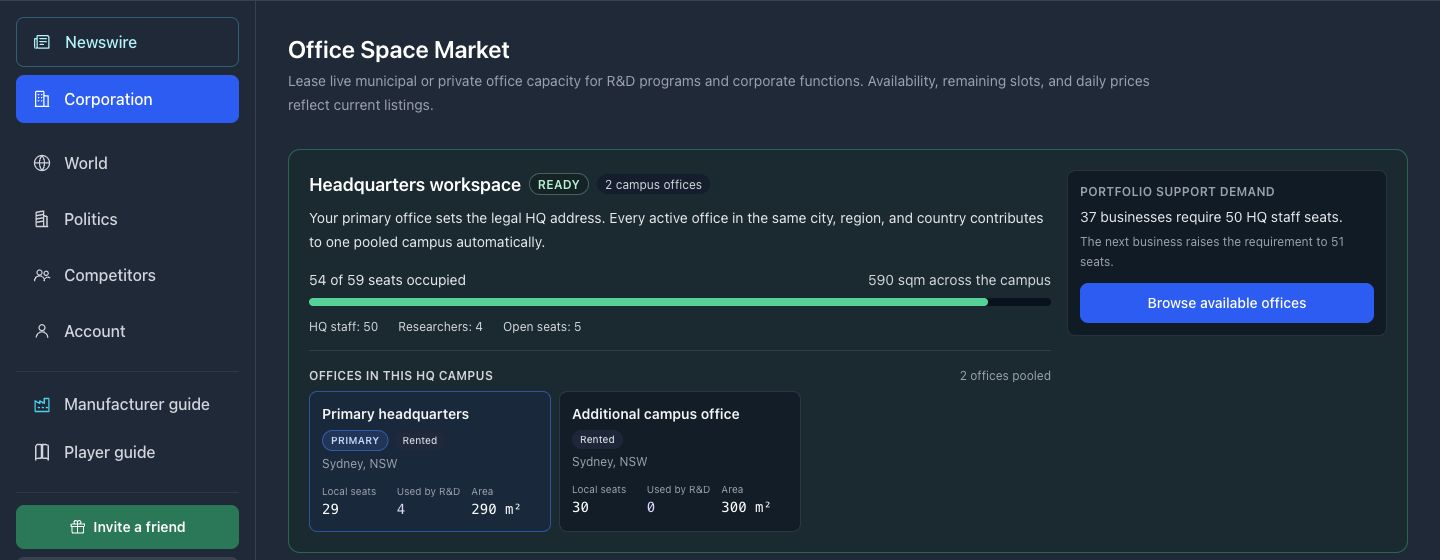The height and width of the screenshot is (560, 1440).
Task: Click the Newswire newspaper icon
Action: point(42,42)
